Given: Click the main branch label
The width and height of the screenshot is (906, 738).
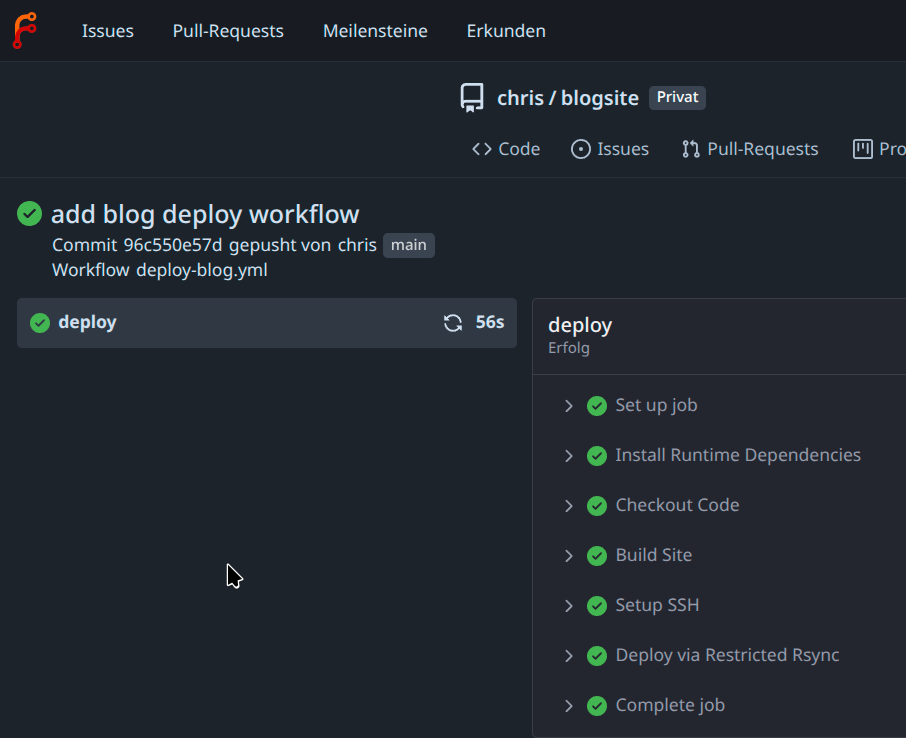Looking at the screenshot, I should tap(409, 245).
